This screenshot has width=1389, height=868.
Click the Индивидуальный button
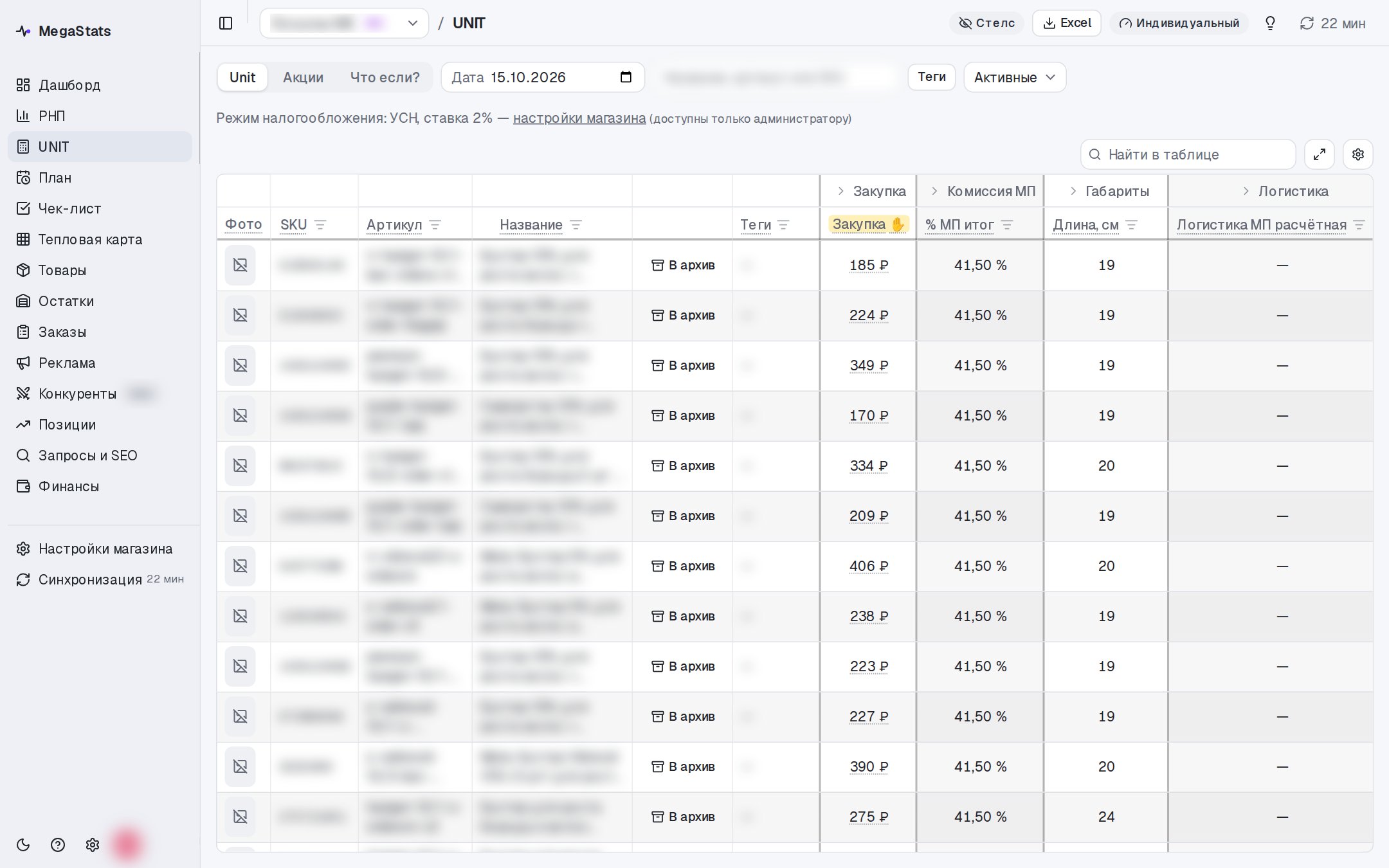click(x=1179, y=23)
